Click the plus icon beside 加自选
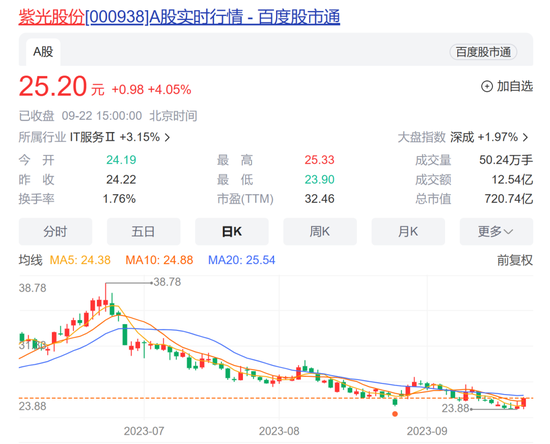Image resolution: width=550 pixels, height=444 pixels. tap(487, 86)
